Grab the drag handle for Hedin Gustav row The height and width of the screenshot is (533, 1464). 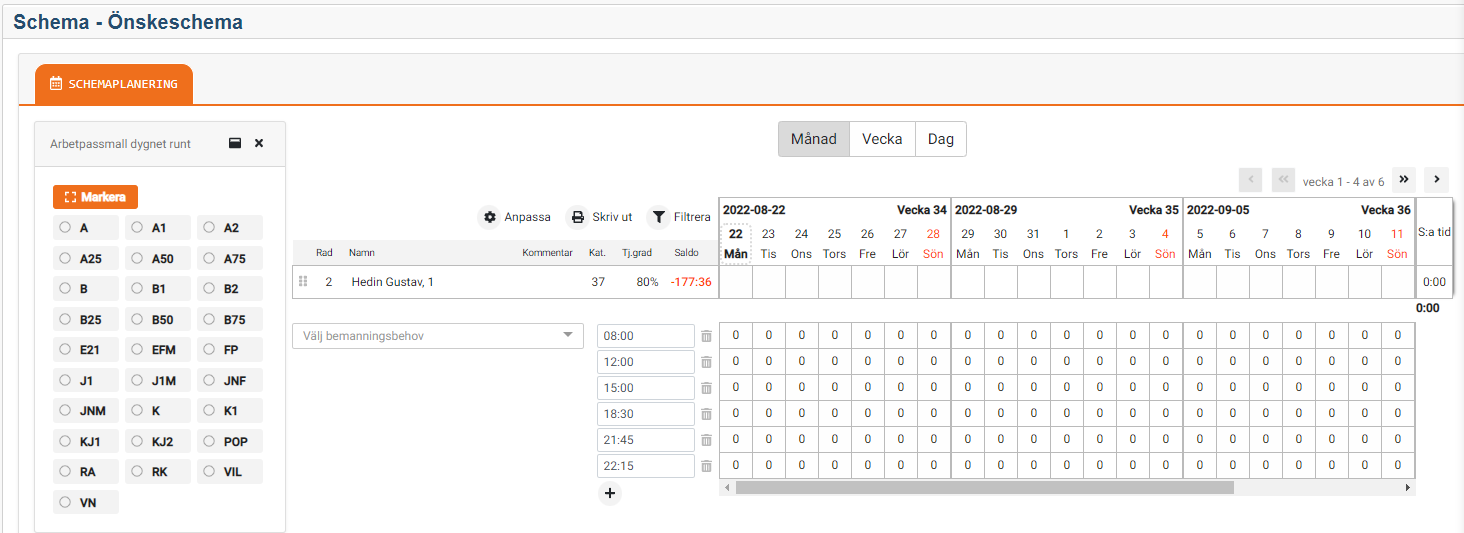(x=303, y=282)
